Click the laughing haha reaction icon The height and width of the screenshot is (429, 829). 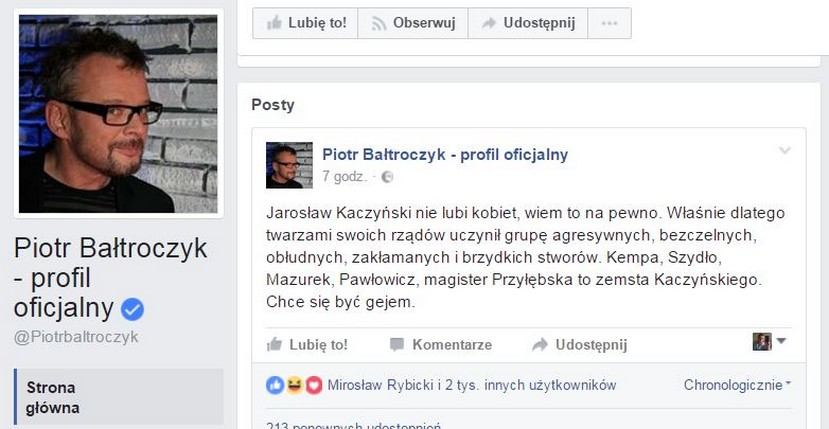click(x=294, y=385)
